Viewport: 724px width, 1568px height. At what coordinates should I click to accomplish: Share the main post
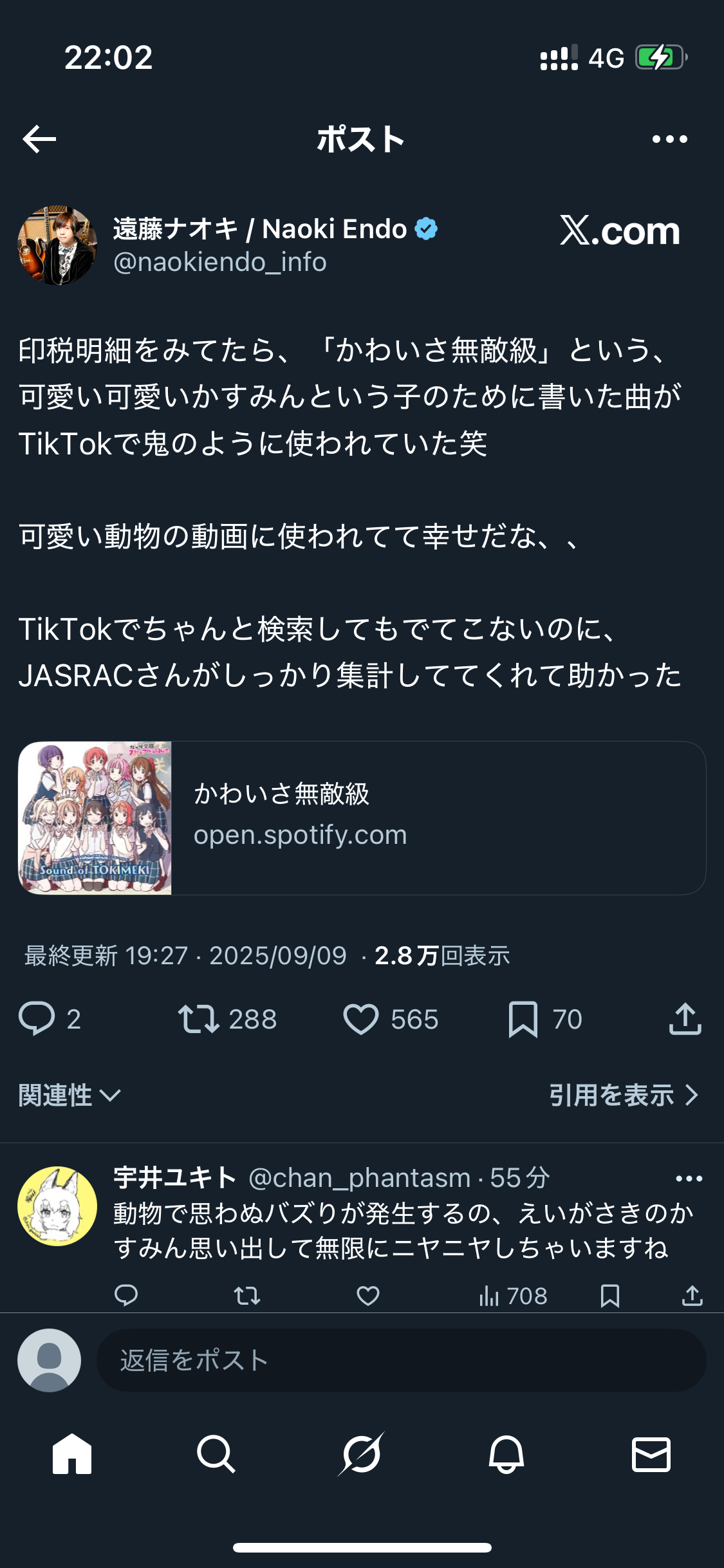[685, 1019]
